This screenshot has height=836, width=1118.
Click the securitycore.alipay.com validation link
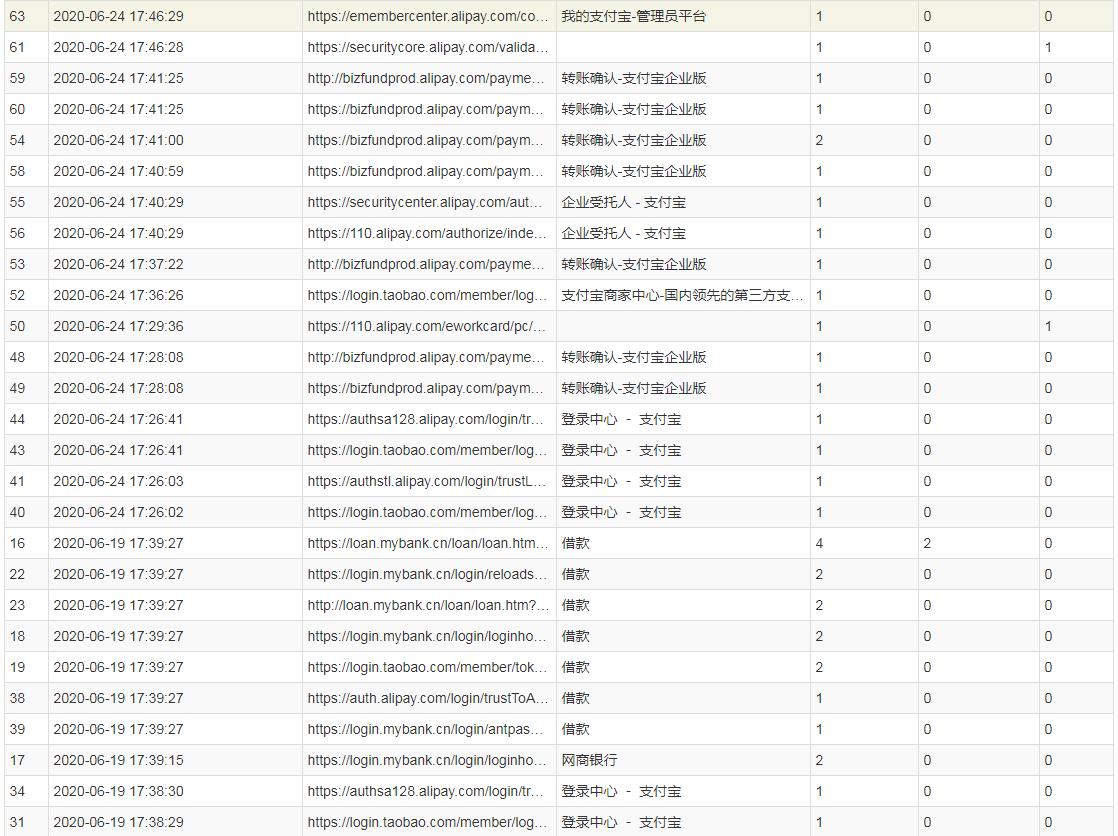426,47
